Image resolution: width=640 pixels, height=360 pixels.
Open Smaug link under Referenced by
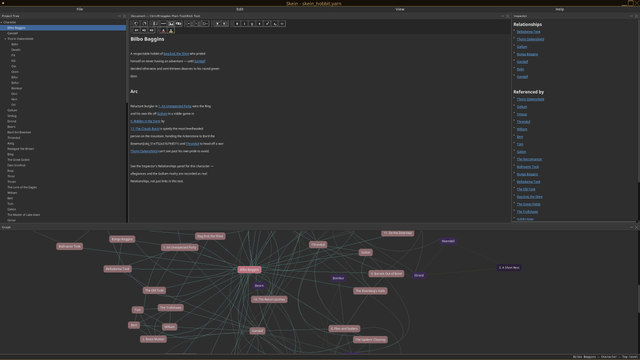[x=522, y=114]
